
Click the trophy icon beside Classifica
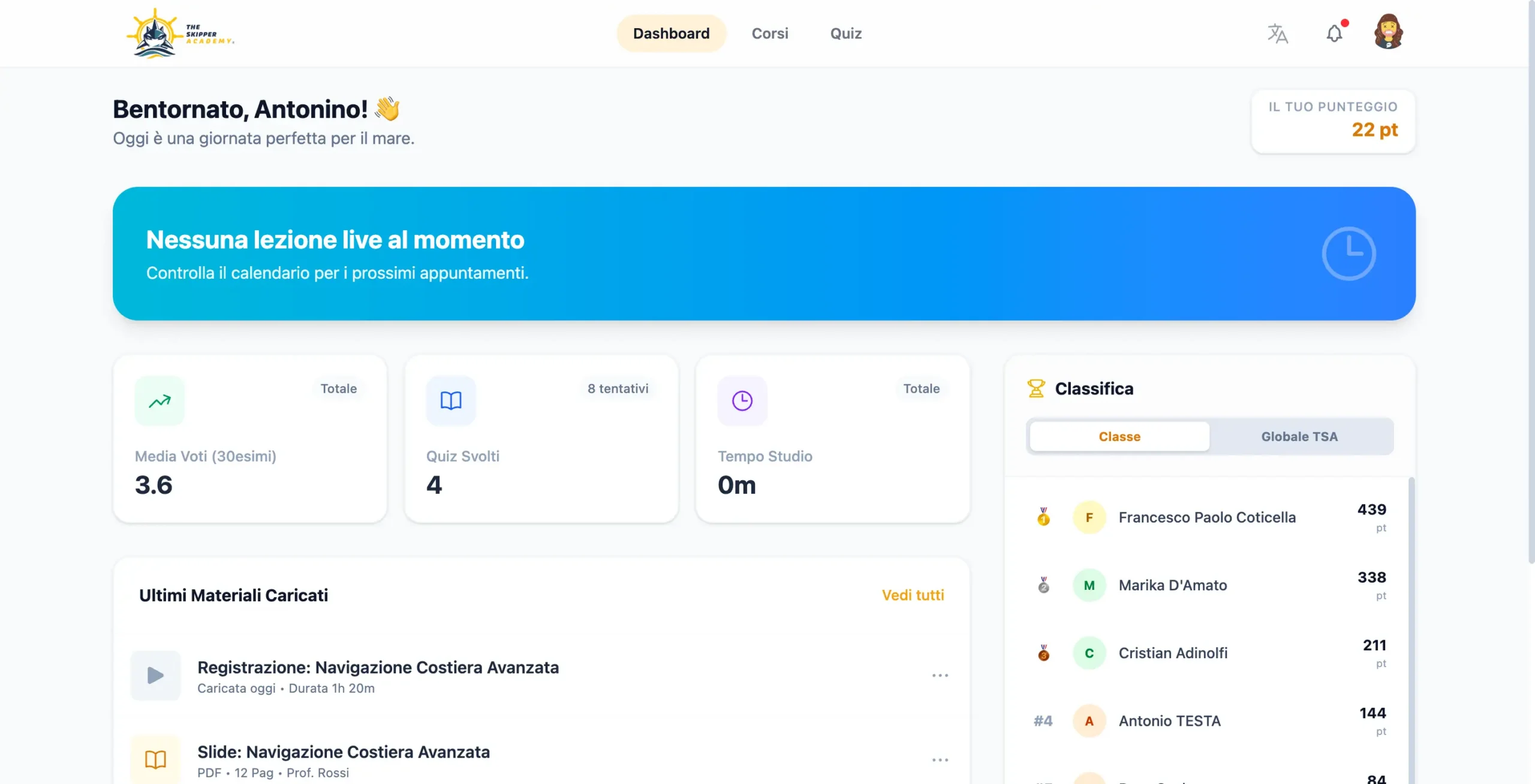(x=1036, y=388)
